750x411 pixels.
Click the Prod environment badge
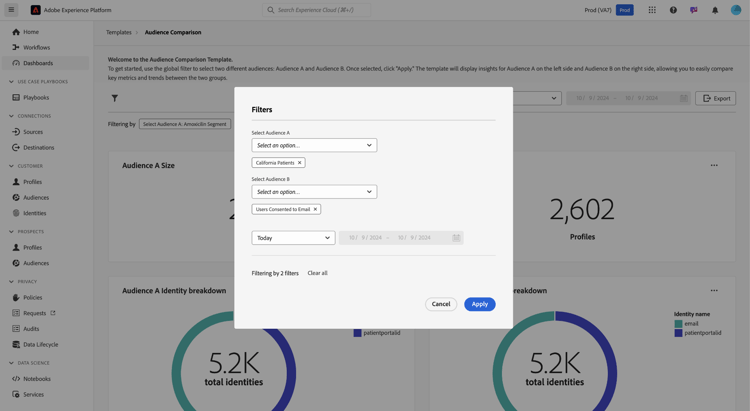[x=625, y=10]
